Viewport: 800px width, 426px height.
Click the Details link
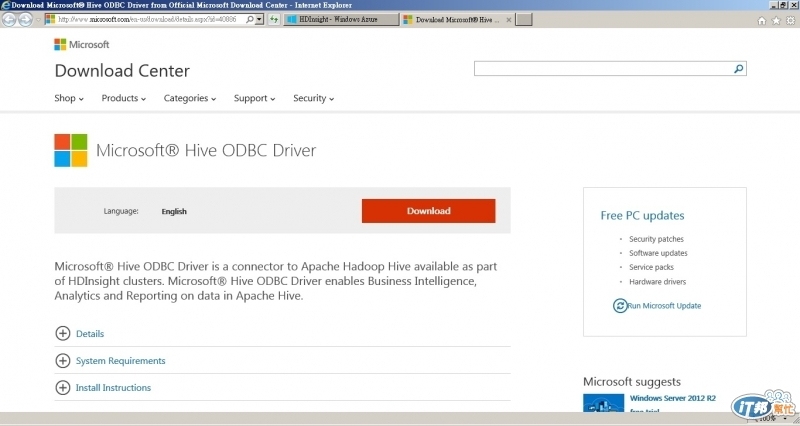pyautogui.click(x=90, y=334)
